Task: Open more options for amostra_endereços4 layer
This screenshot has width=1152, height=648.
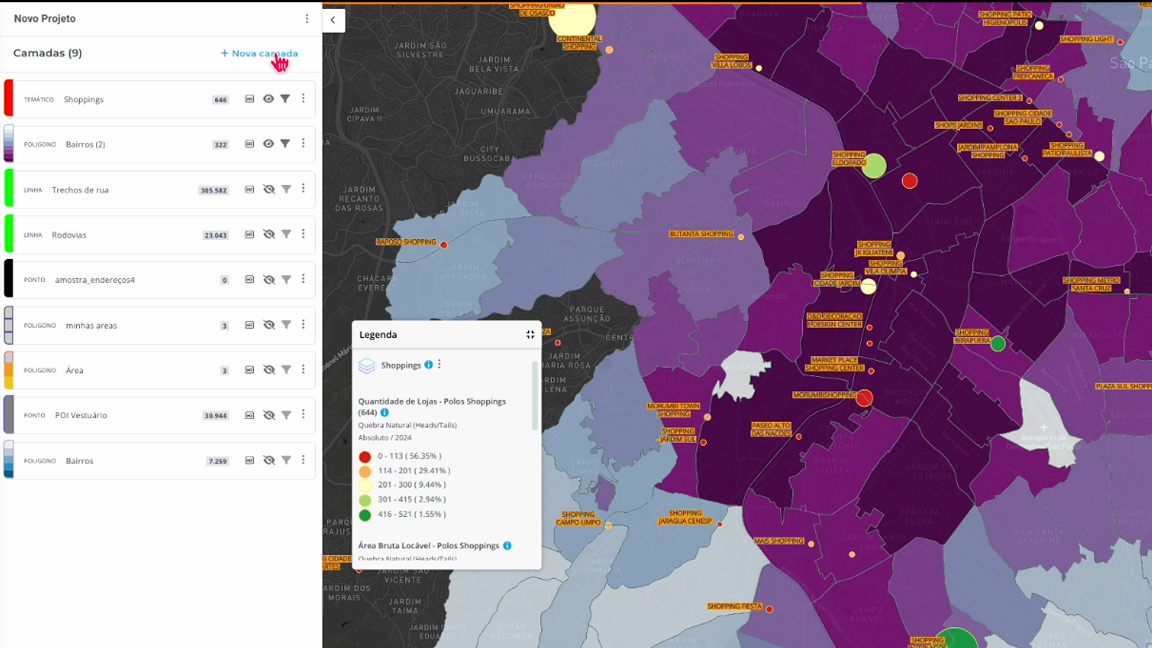Action: (303, 280)
